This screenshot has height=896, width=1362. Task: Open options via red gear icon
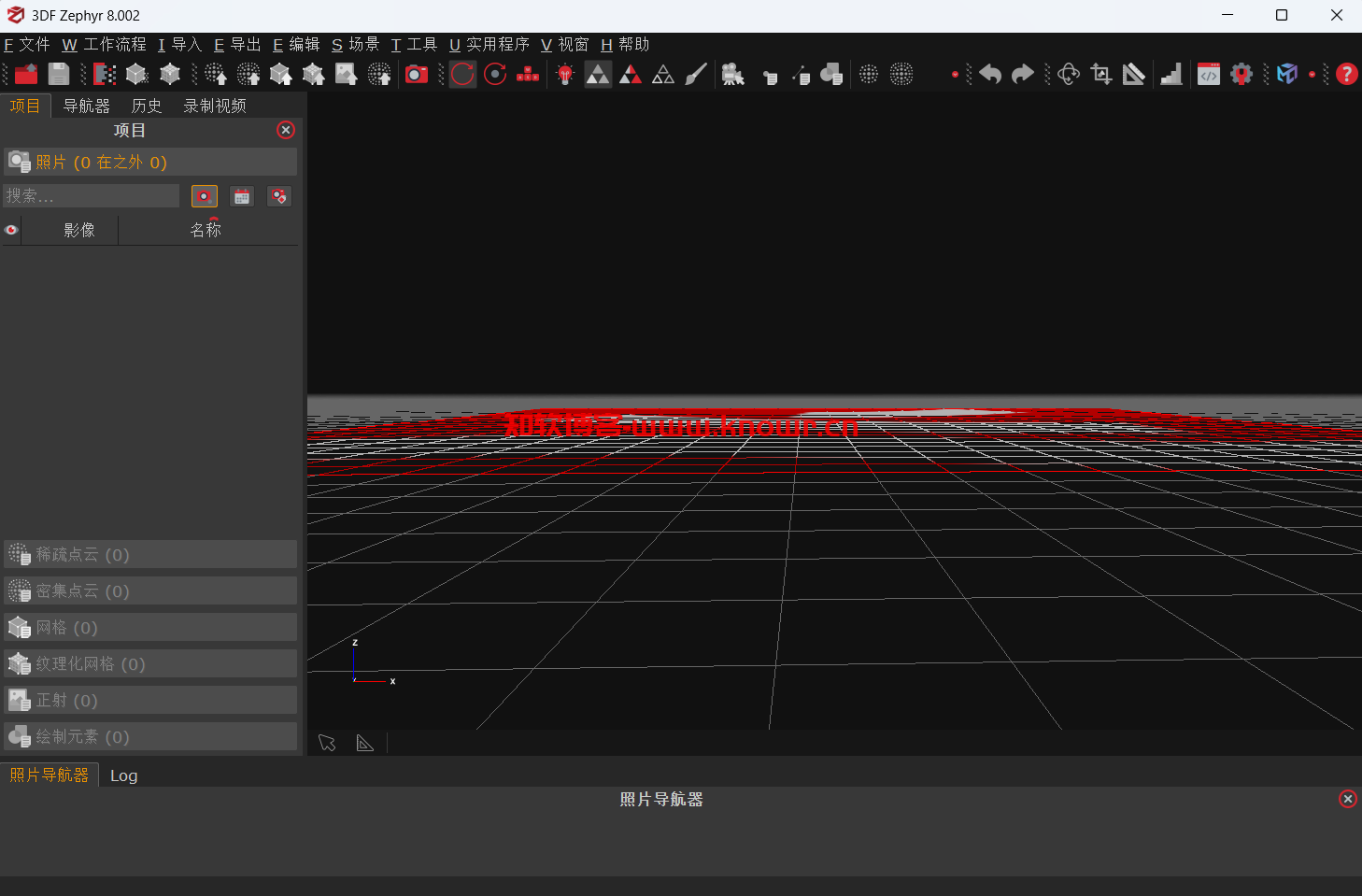click(1241, 75)
